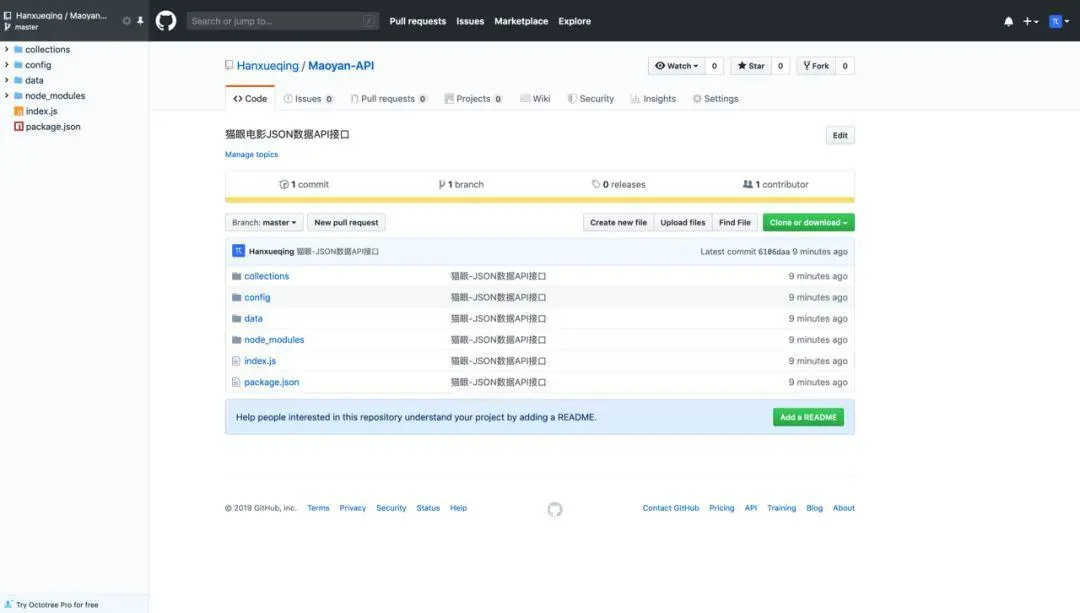
Task: Switch to the Projects tab
Action: coord(473,98)
